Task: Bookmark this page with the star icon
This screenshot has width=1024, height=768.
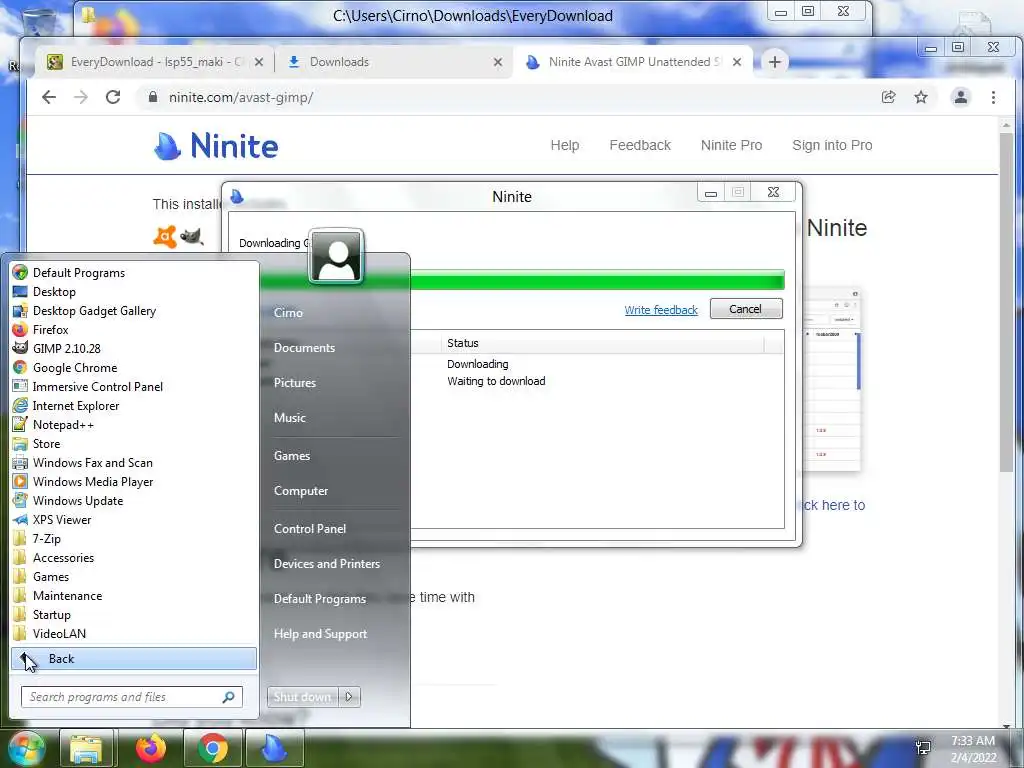Action: pos(921,97)
